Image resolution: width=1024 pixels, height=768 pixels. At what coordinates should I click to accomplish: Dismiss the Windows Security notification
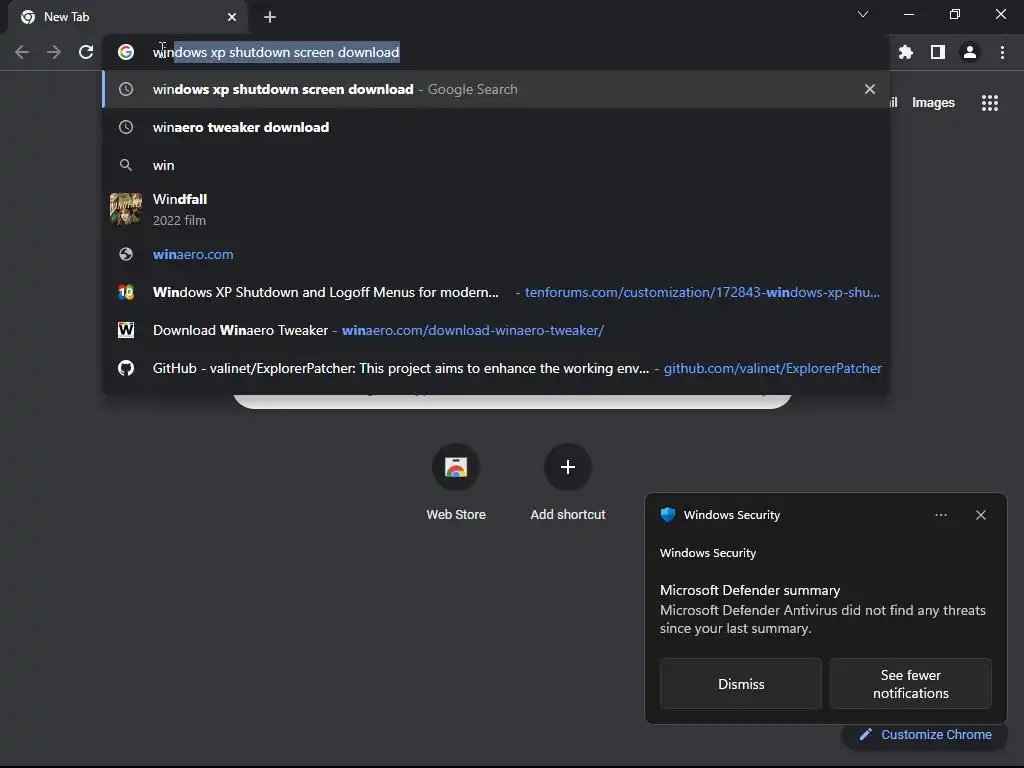point(741,684)
